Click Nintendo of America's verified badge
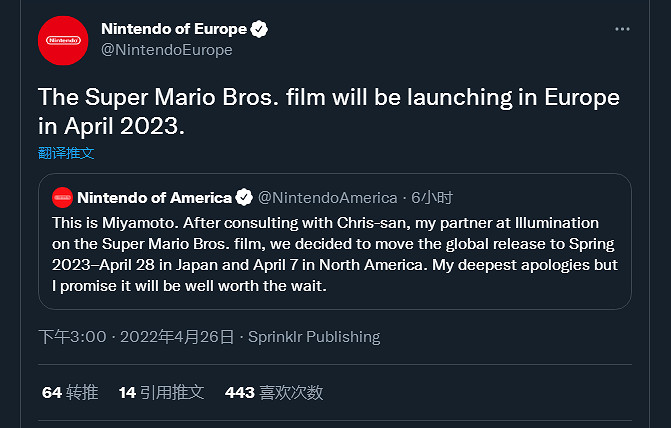671x428 pixels. click(x=246, y=197)
